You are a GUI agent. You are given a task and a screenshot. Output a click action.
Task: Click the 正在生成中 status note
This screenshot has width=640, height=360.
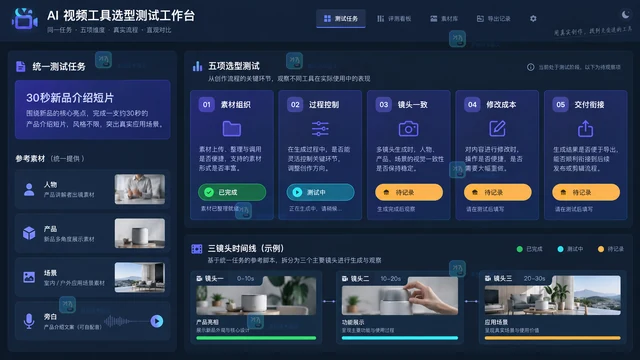[x=316, y=209]
